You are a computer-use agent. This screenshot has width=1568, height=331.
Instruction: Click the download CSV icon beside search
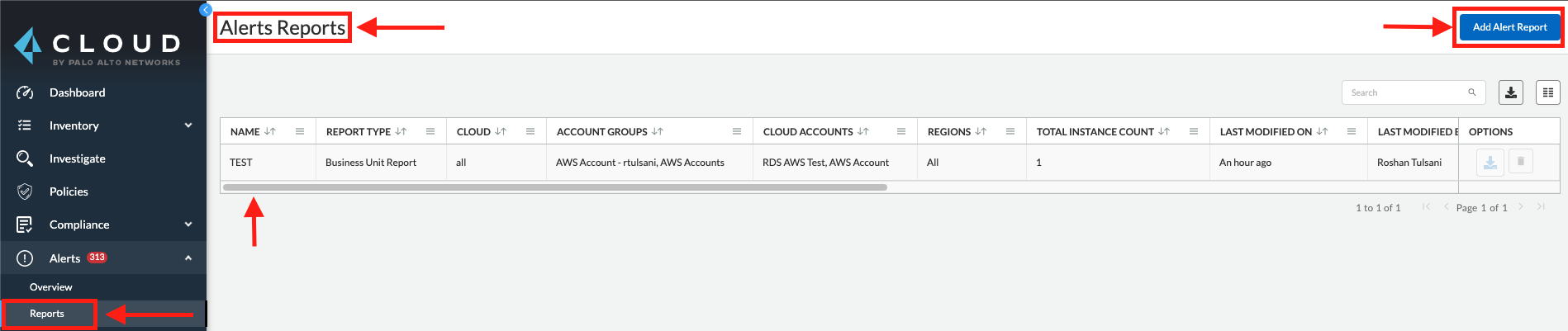(1510, 92)
